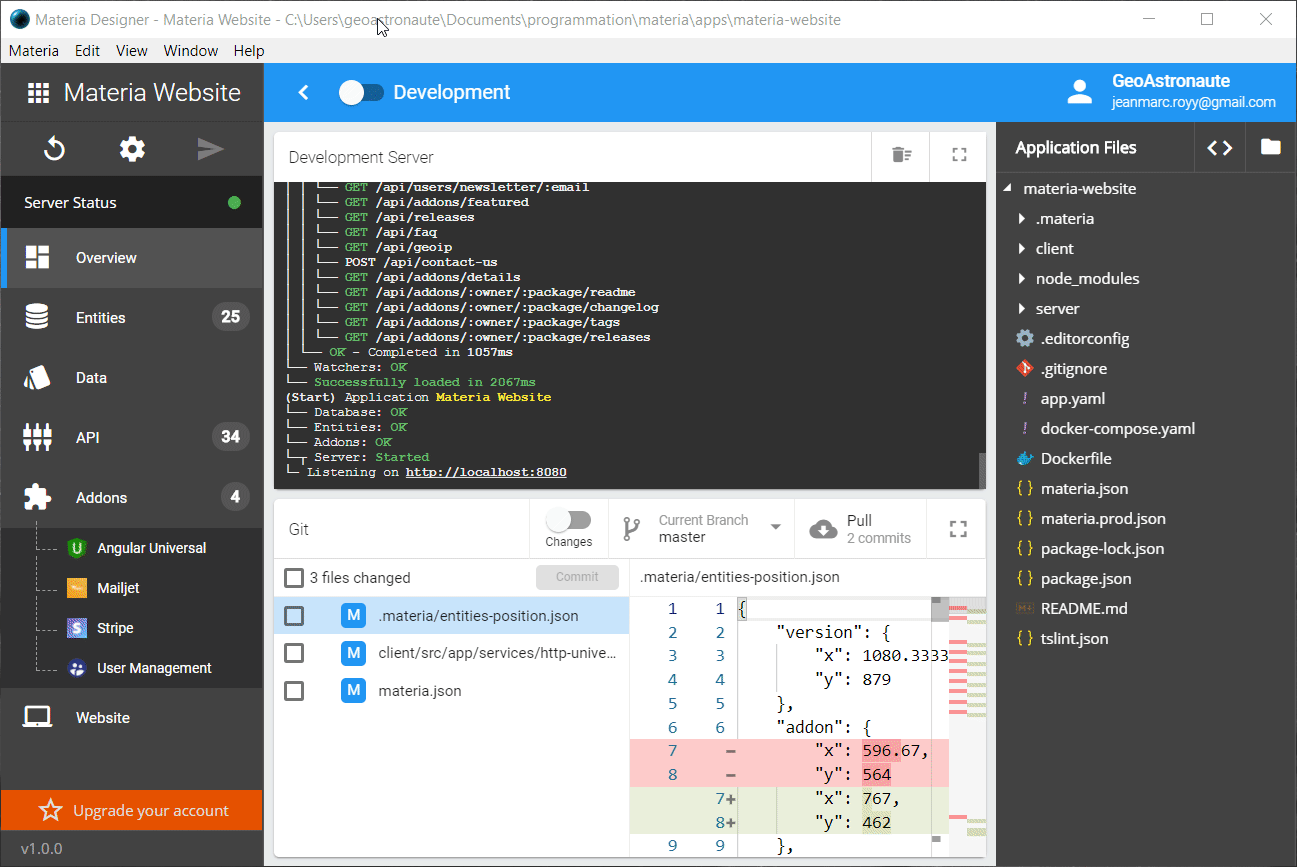The image size is (1297, 867).
Task: Check the materia.json changed file checkbox
Action: 294,691
